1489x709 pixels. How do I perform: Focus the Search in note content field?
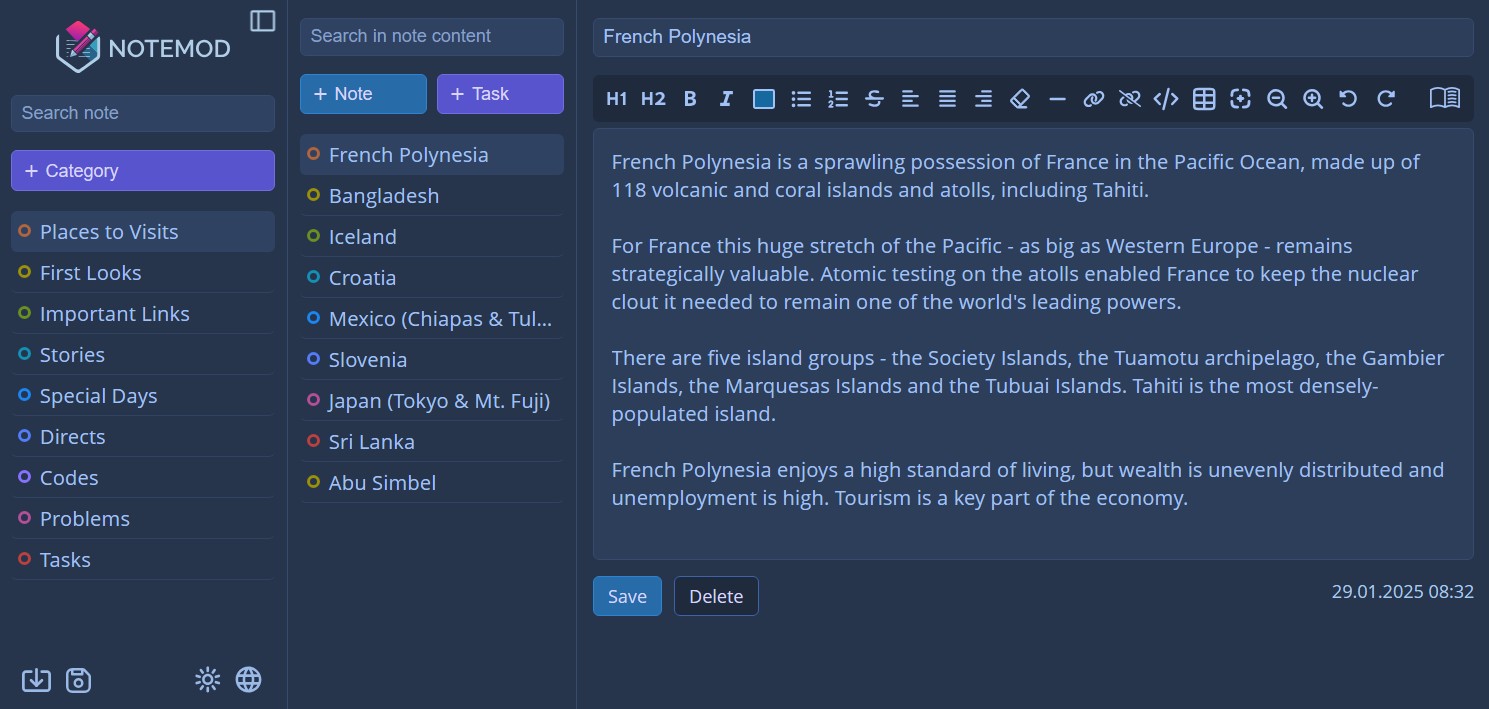coord(432,36)
